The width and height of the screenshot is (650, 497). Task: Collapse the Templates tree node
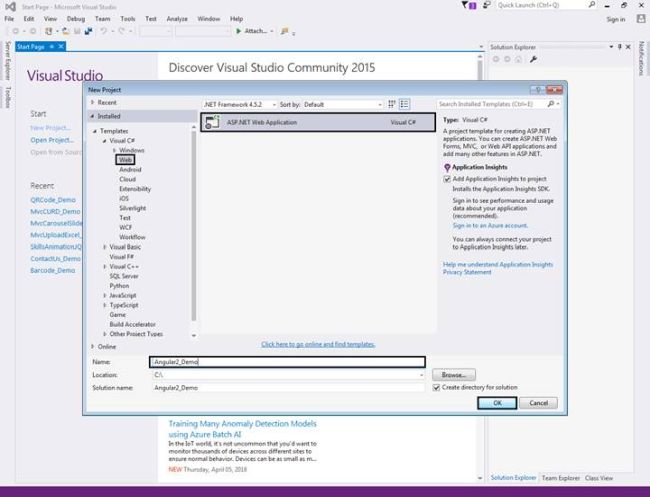tap(95, 131)
